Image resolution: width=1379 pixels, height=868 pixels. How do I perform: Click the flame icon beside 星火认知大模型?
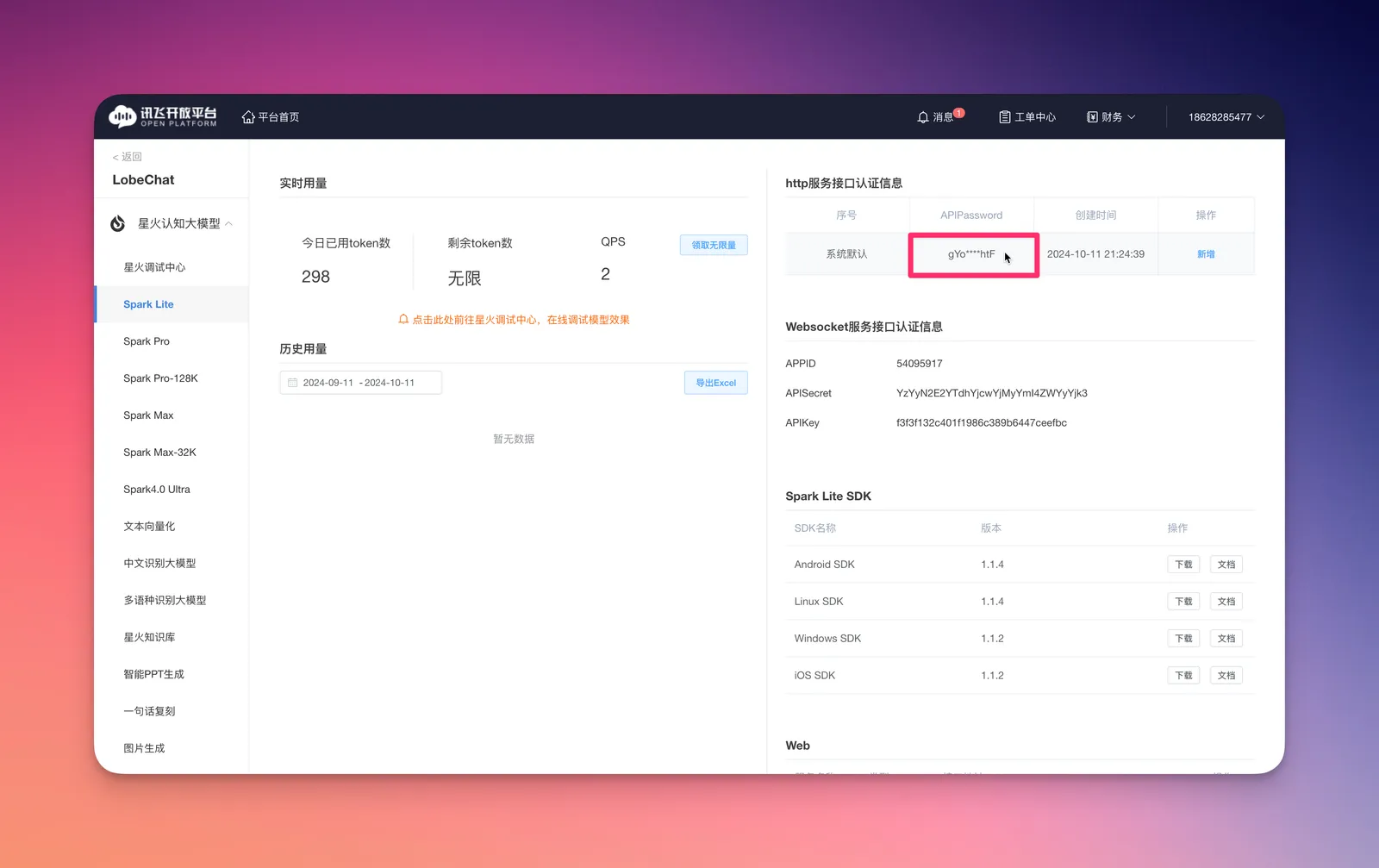[x=117, y=222]
